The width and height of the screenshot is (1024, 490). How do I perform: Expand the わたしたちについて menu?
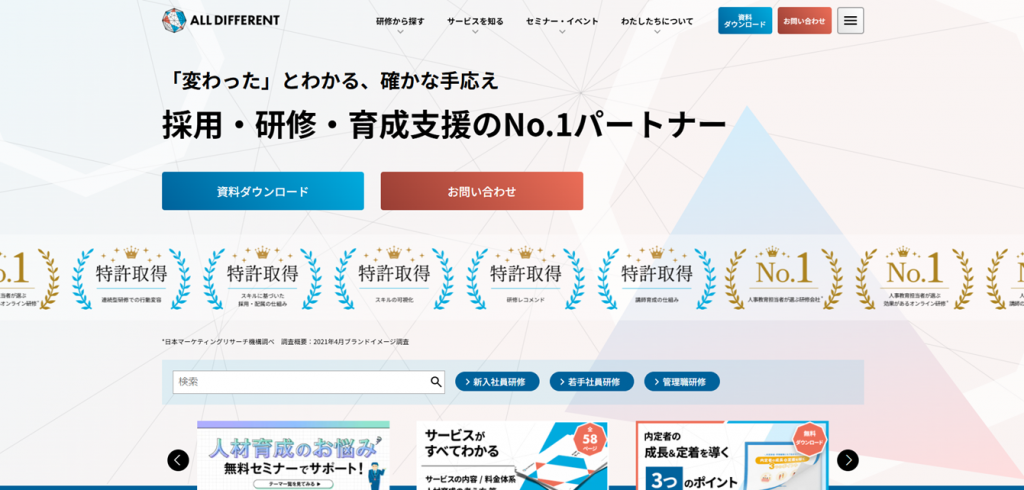(657, 24)
